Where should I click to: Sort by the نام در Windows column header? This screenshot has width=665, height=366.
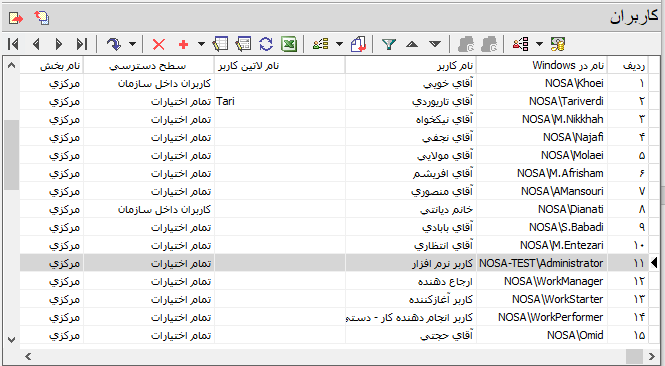(x=542, y=65)
